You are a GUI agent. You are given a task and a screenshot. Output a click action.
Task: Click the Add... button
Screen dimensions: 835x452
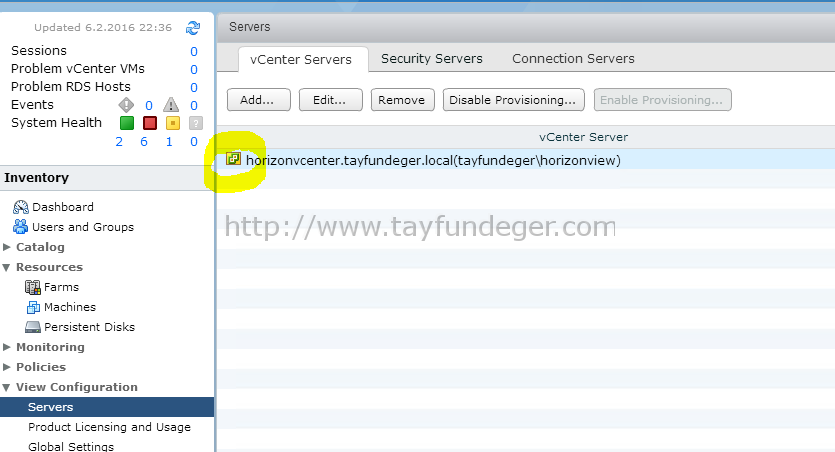pos(259,100)
